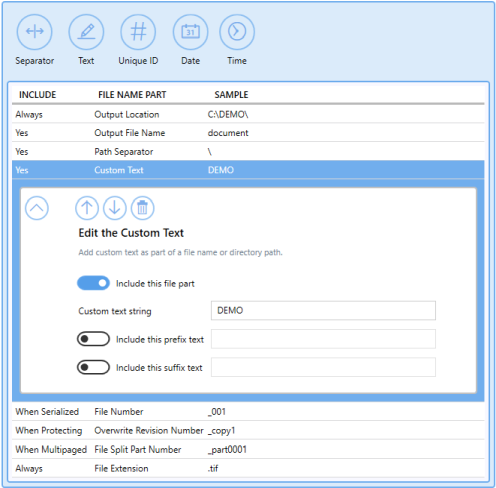
Task: Click the suffix text input field
Action: [323, 367]
